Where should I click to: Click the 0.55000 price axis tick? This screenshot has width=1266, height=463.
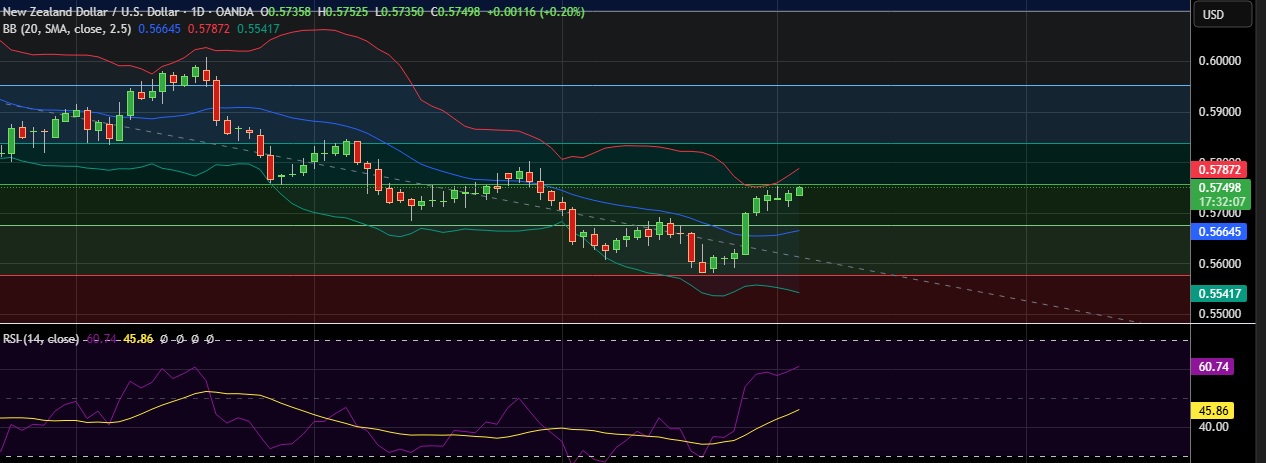[1219, 314]
